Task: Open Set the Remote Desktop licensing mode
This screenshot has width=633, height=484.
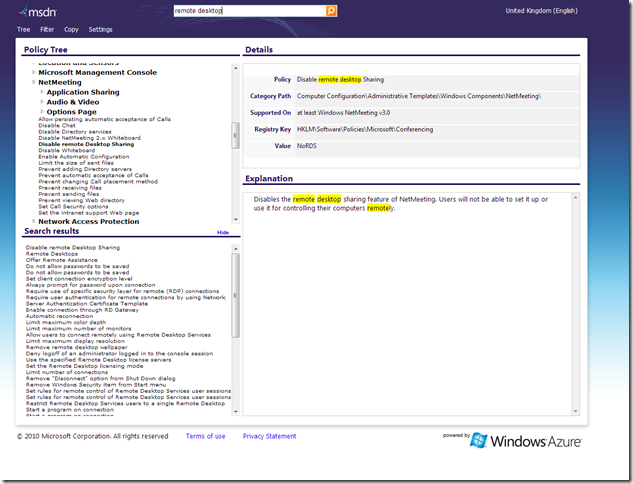Action: (x=84, y=366)
